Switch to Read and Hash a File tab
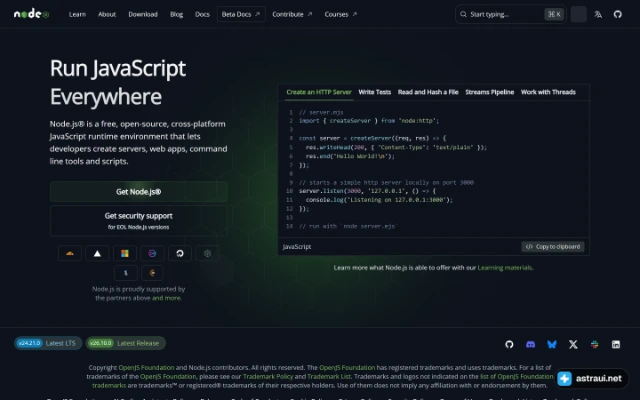Image resolution: width=640 pixels, height=400 pixels. pyautogui.click(x=428, y=92)
